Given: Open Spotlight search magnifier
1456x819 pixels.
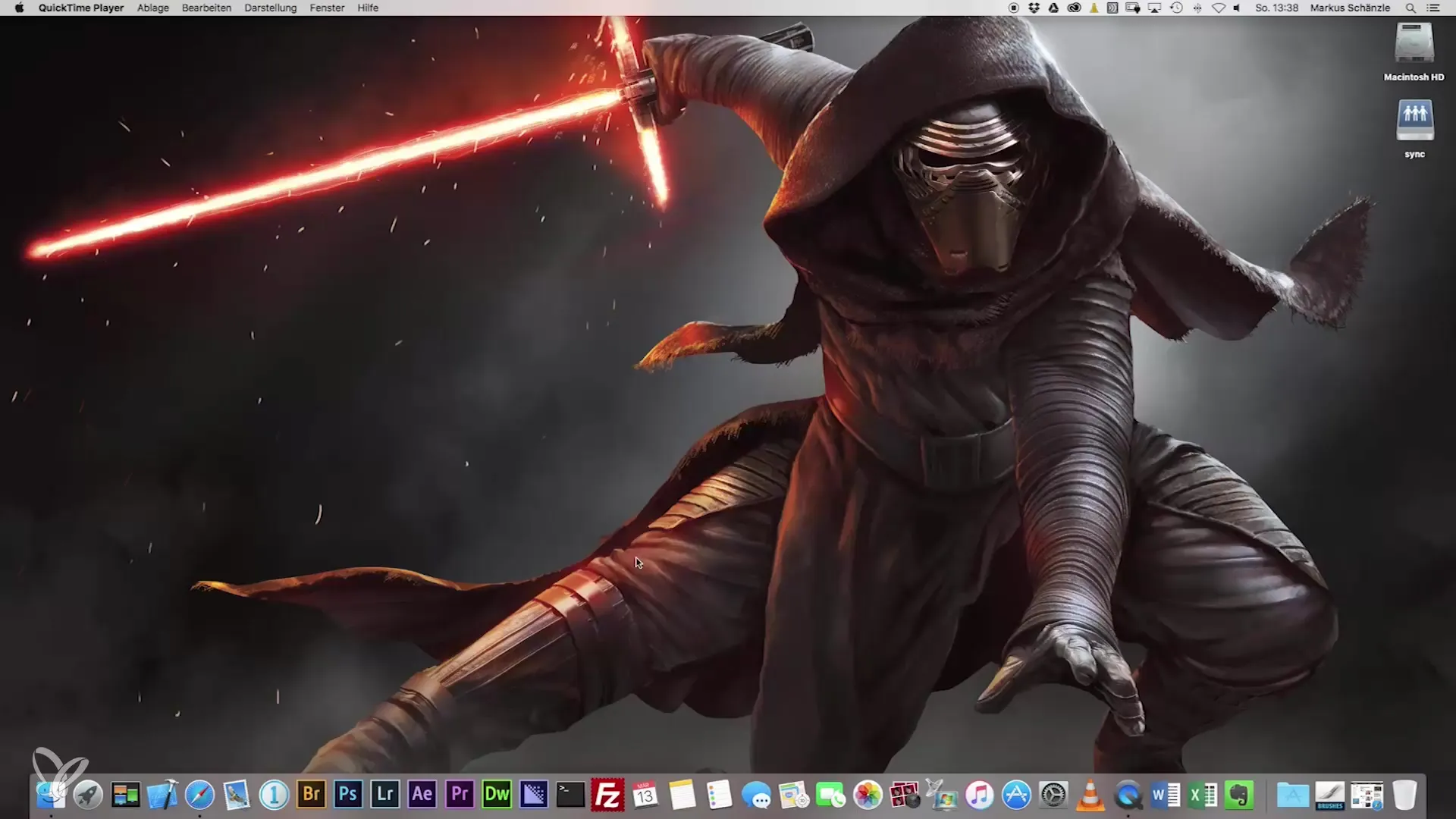Looking at the screenshot, I should 1410,8.
